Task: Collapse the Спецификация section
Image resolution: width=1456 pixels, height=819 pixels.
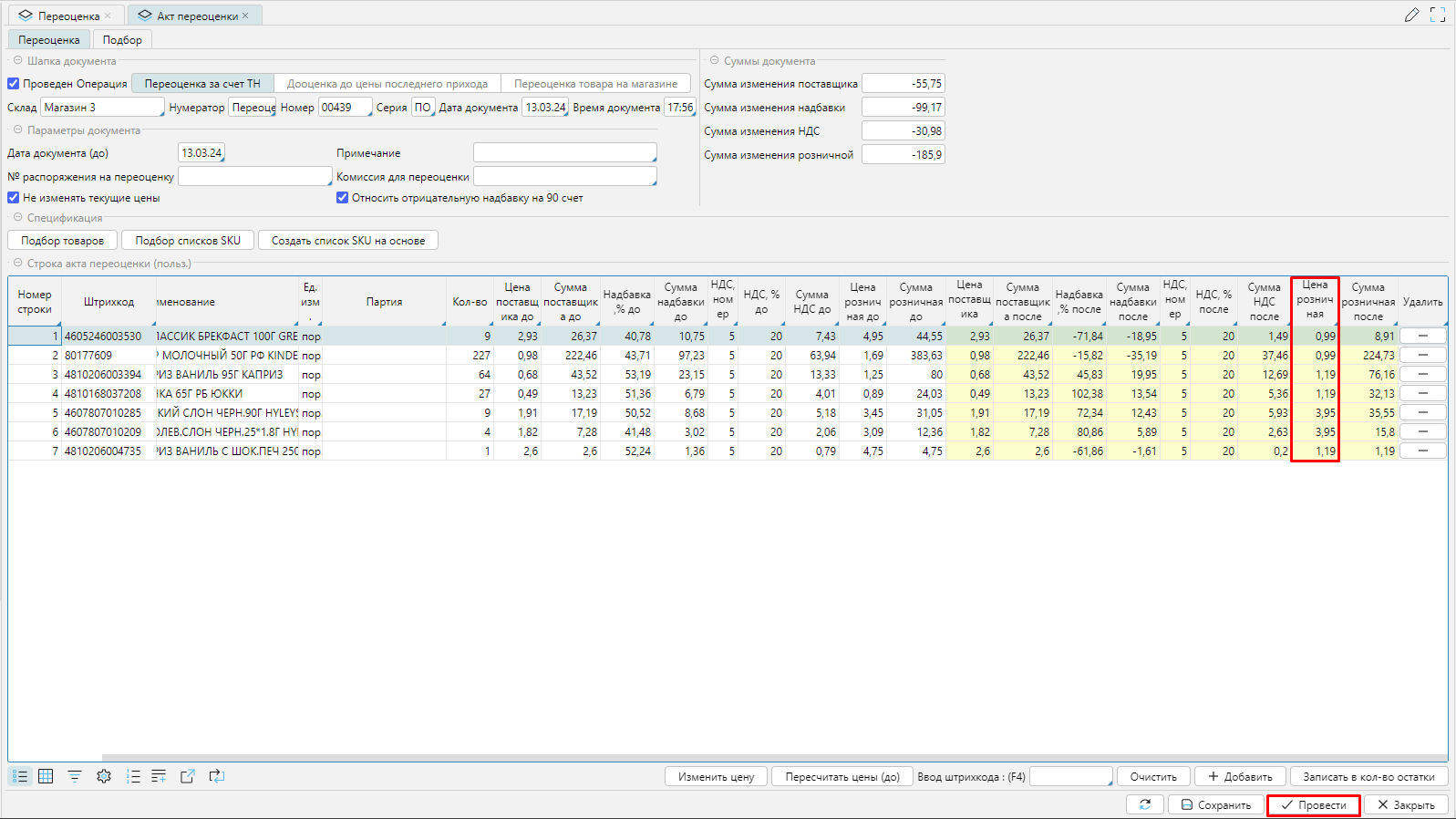Action: tap(17, 218)
